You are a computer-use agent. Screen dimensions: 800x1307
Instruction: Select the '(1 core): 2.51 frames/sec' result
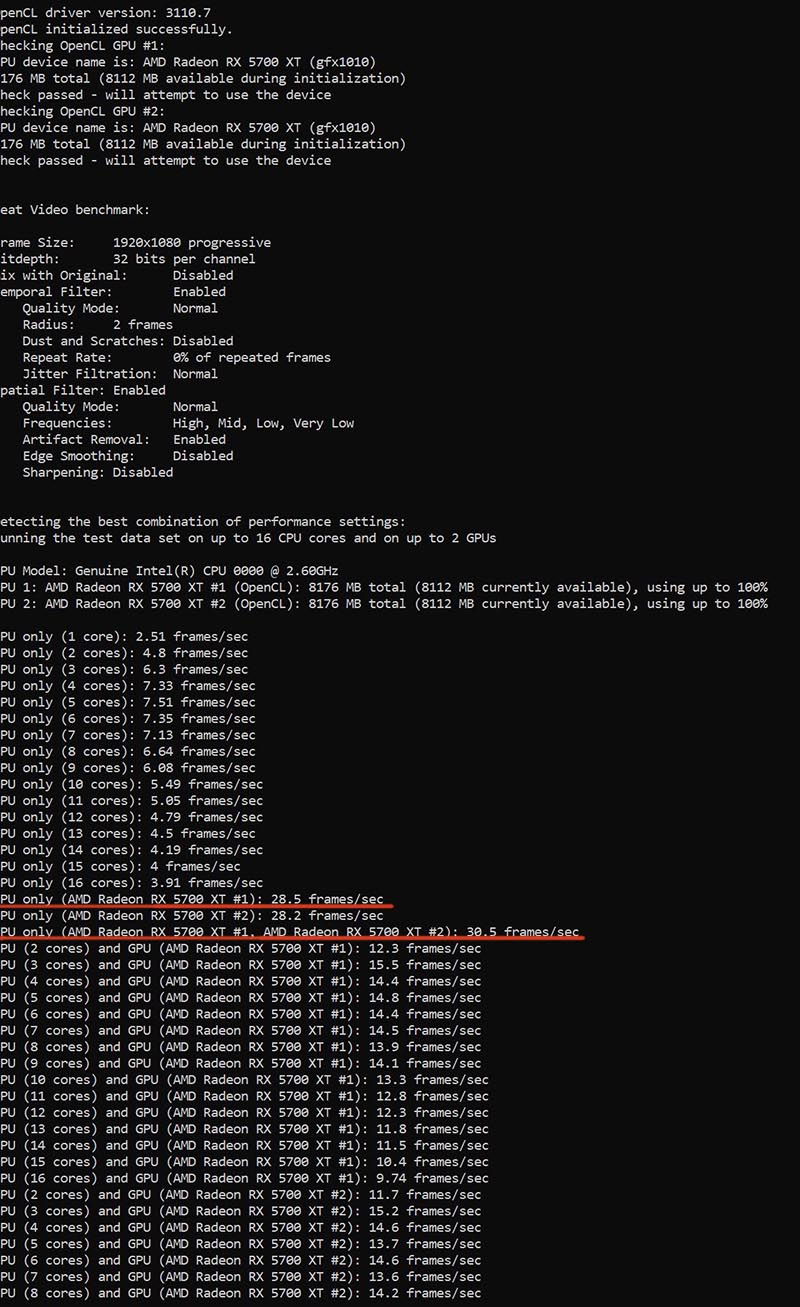pos(124,636)
